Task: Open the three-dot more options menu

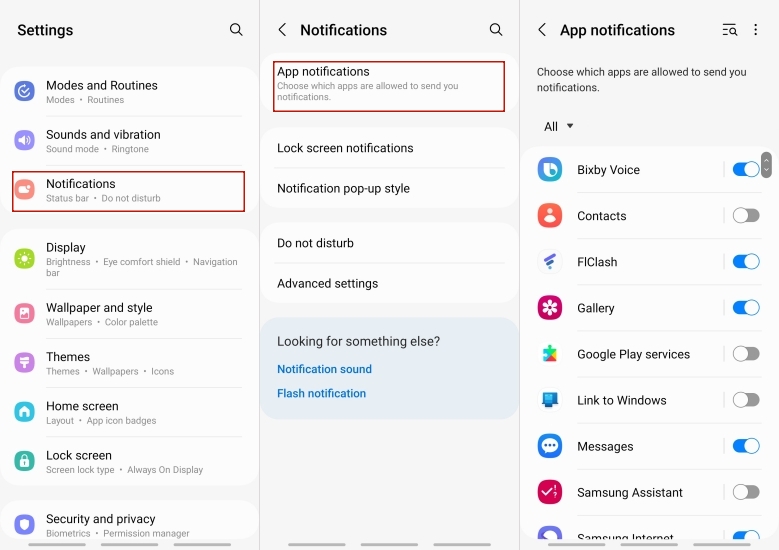Action: click(x=756, y=30)
